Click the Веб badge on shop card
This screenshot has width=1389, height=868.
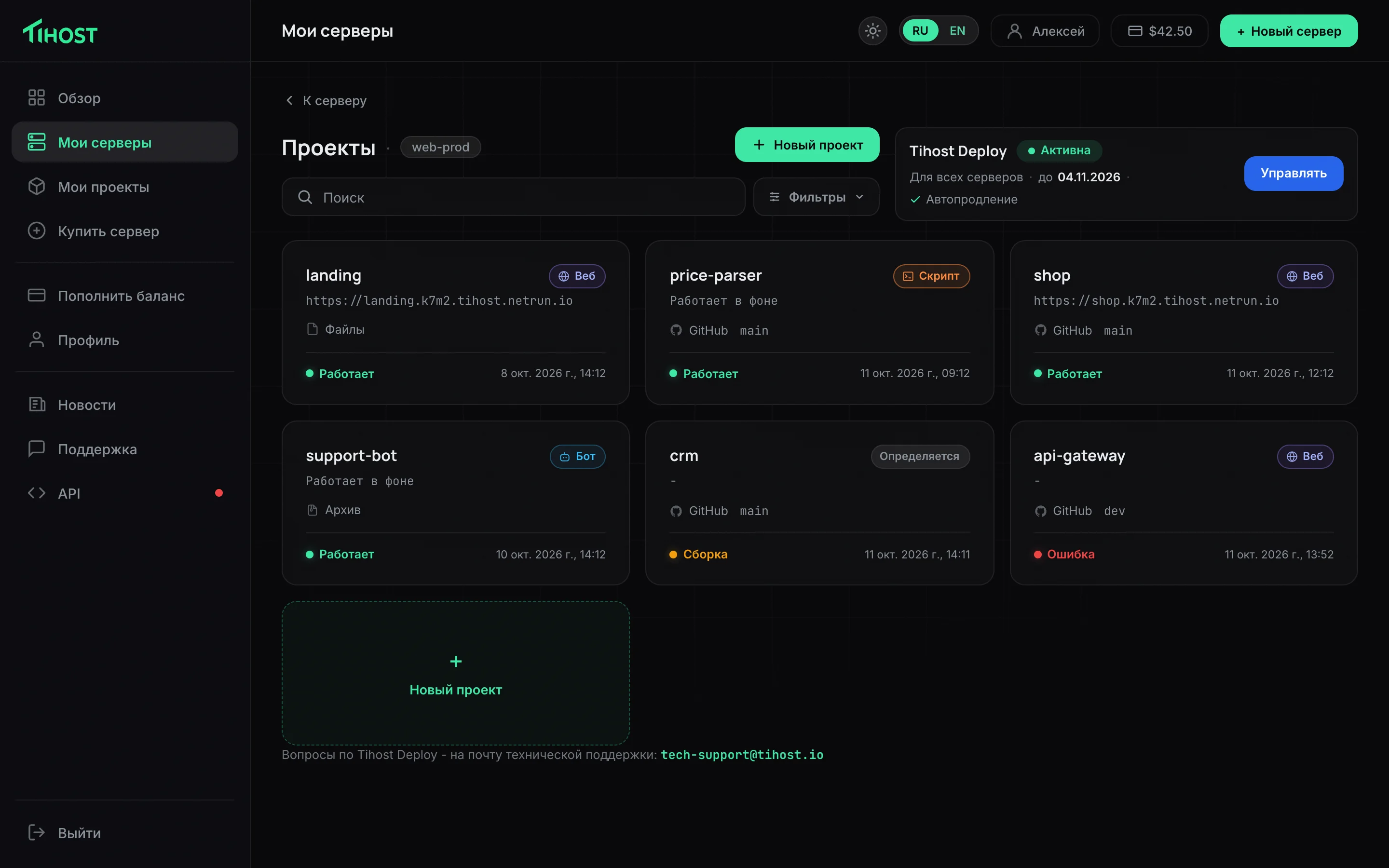pos(1305,276)
